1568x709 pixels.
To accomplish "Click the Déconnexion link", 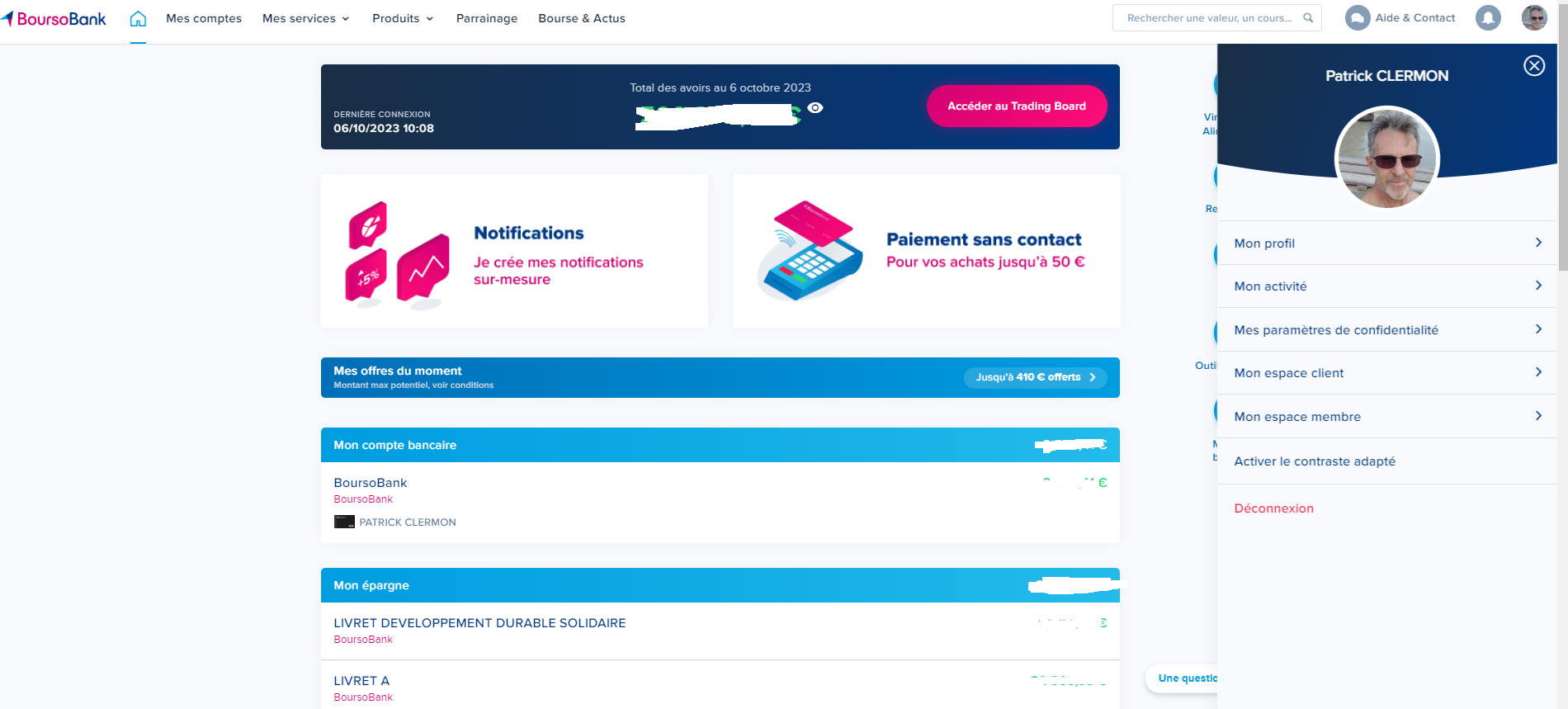I will click(x=1273, y=508).
